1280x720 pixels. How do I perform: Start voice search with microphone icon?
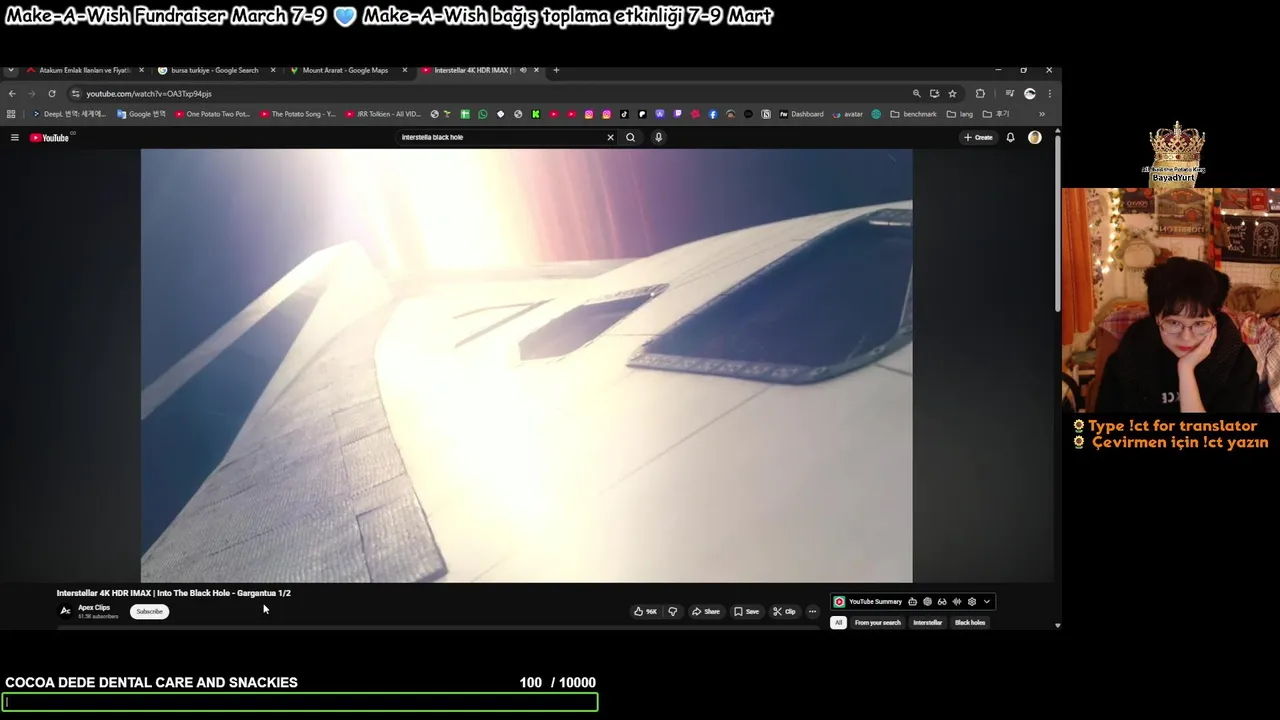[658, 137]
